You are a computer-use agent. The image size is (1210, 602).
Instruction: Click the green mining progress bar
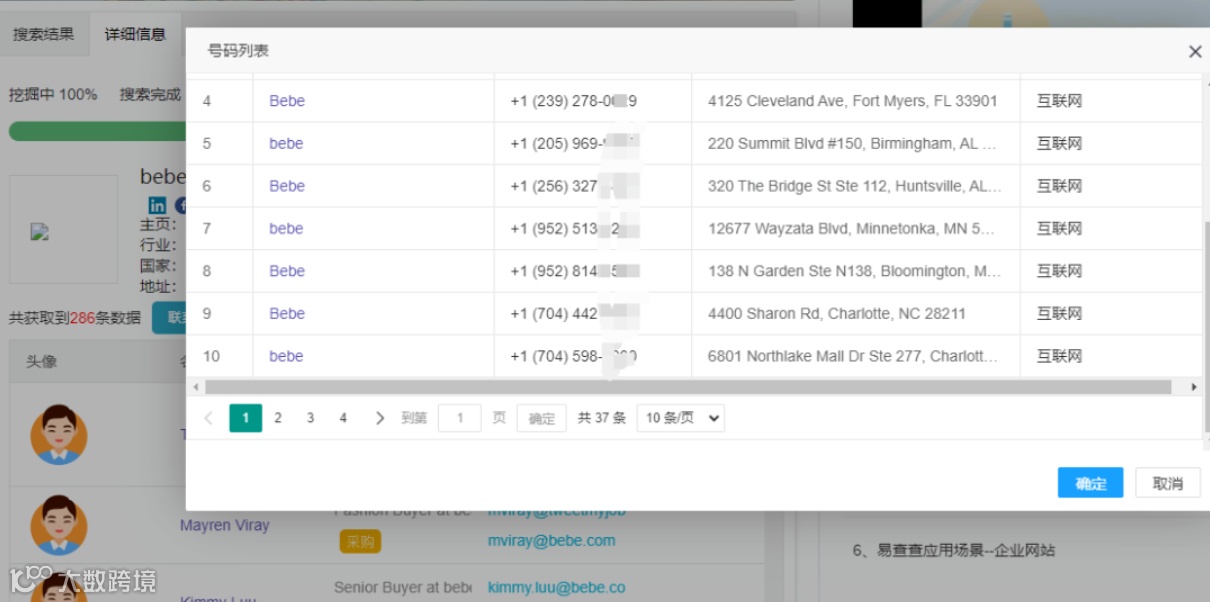click(97, 131)
